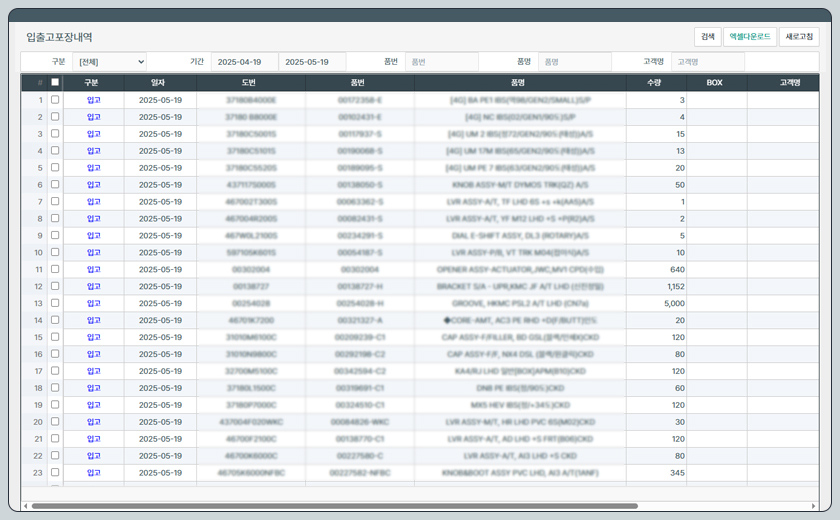This screenshot has height=520, width=840.
Task: Refresh the list with 새로고침 button
Action: [x=799, y=36]
